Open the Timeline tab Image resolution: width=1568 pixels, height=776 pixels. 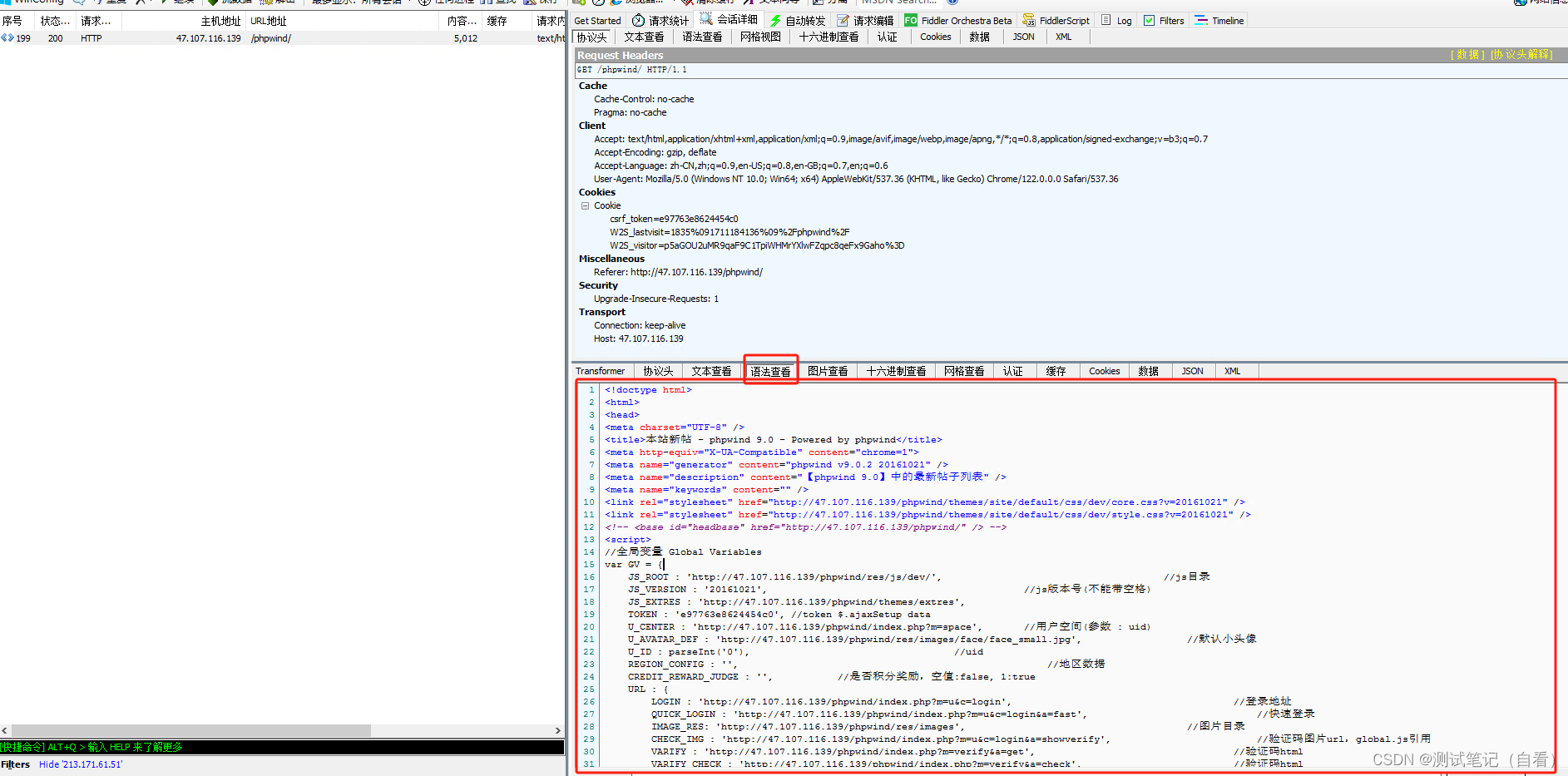click(1219, 20)
